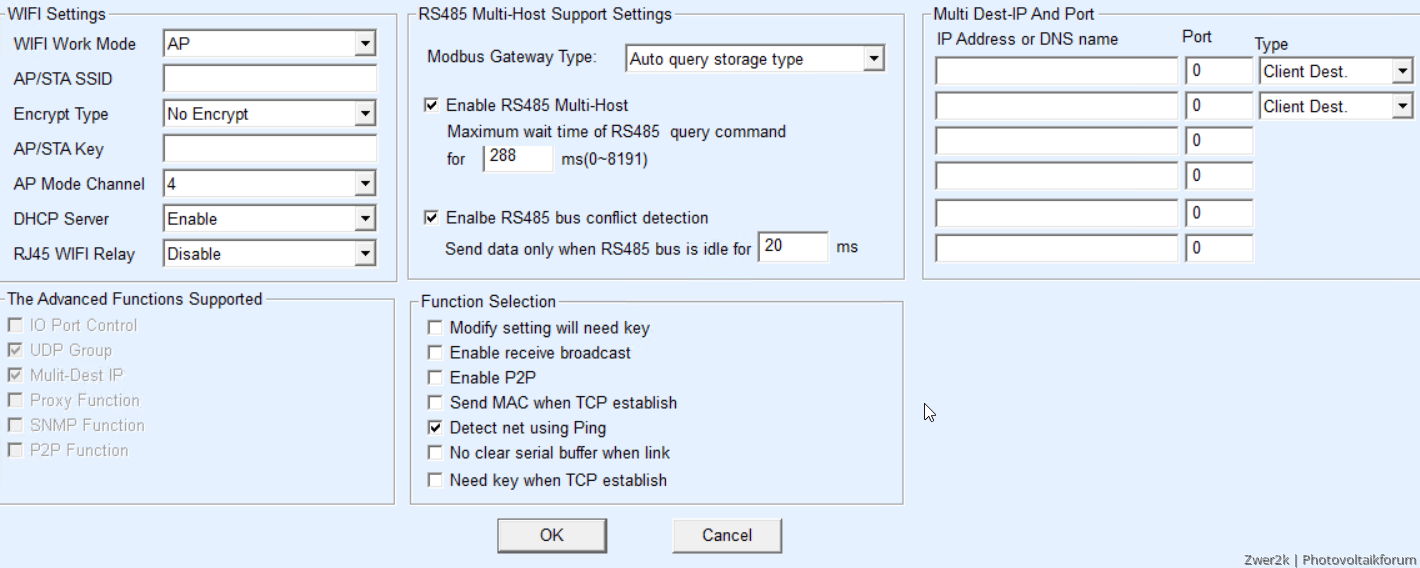Click first IP Address or DNS name field
The image size is (1420, 568).
tap(1056, 72)
